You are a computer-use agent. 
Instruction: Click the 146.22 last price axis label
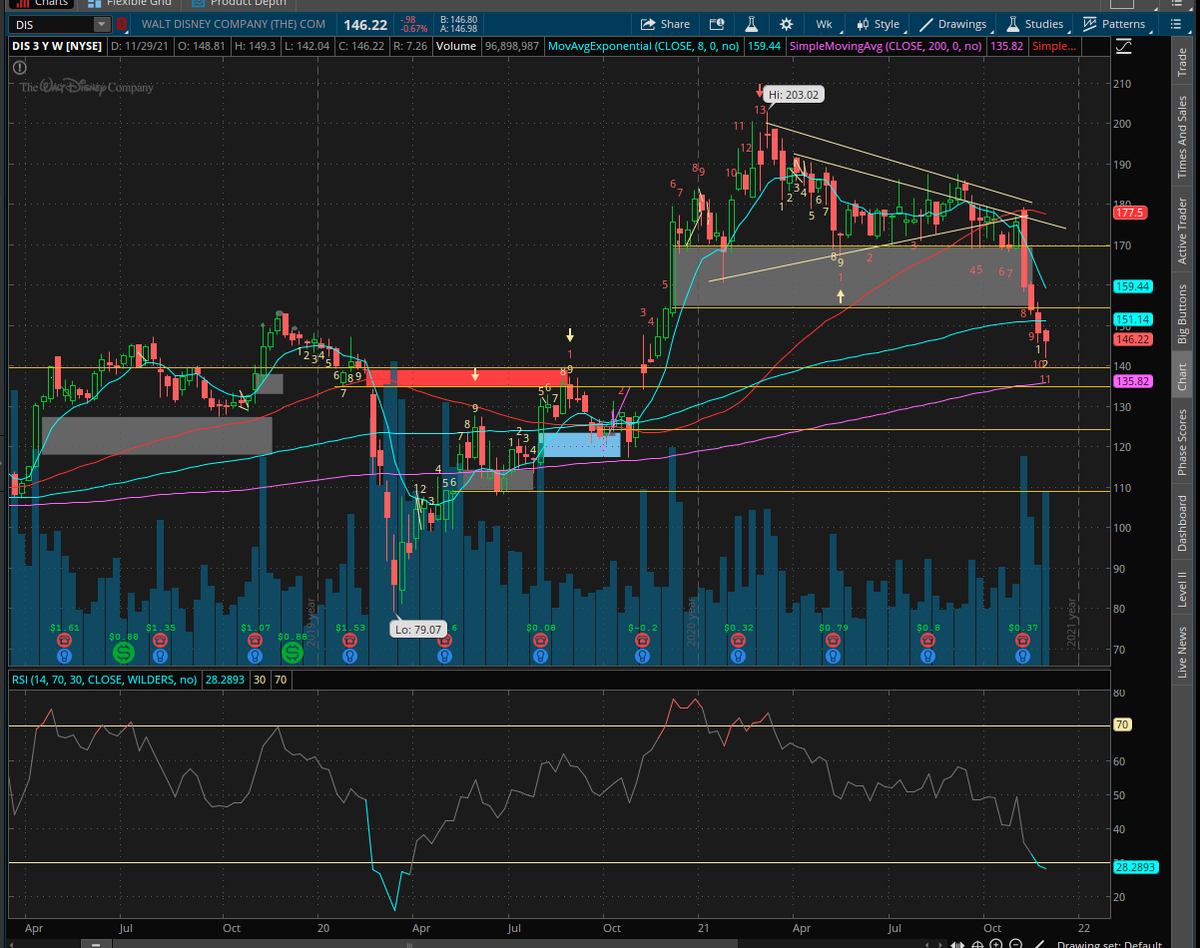click(1132, 339)
